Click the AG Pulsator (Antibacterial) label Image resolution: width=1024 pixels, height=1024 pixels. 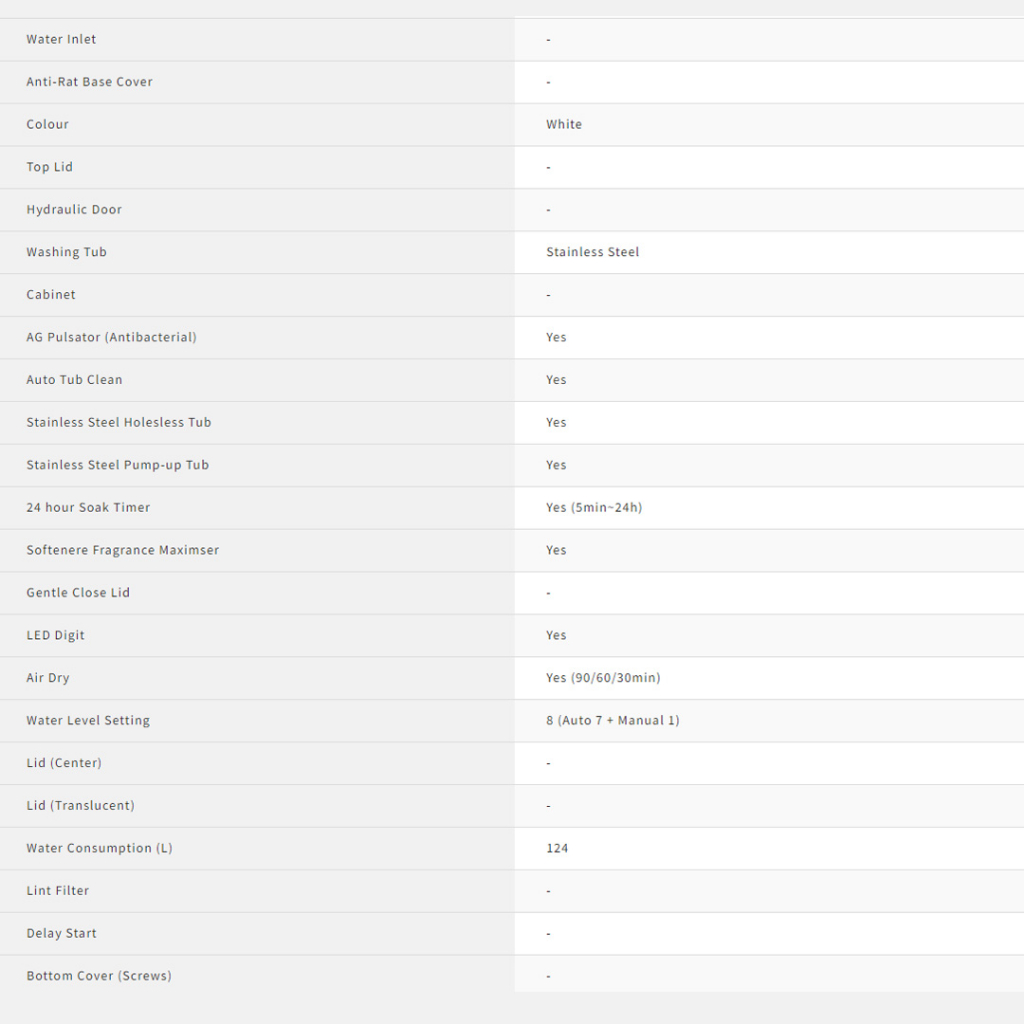pos(111,337)
